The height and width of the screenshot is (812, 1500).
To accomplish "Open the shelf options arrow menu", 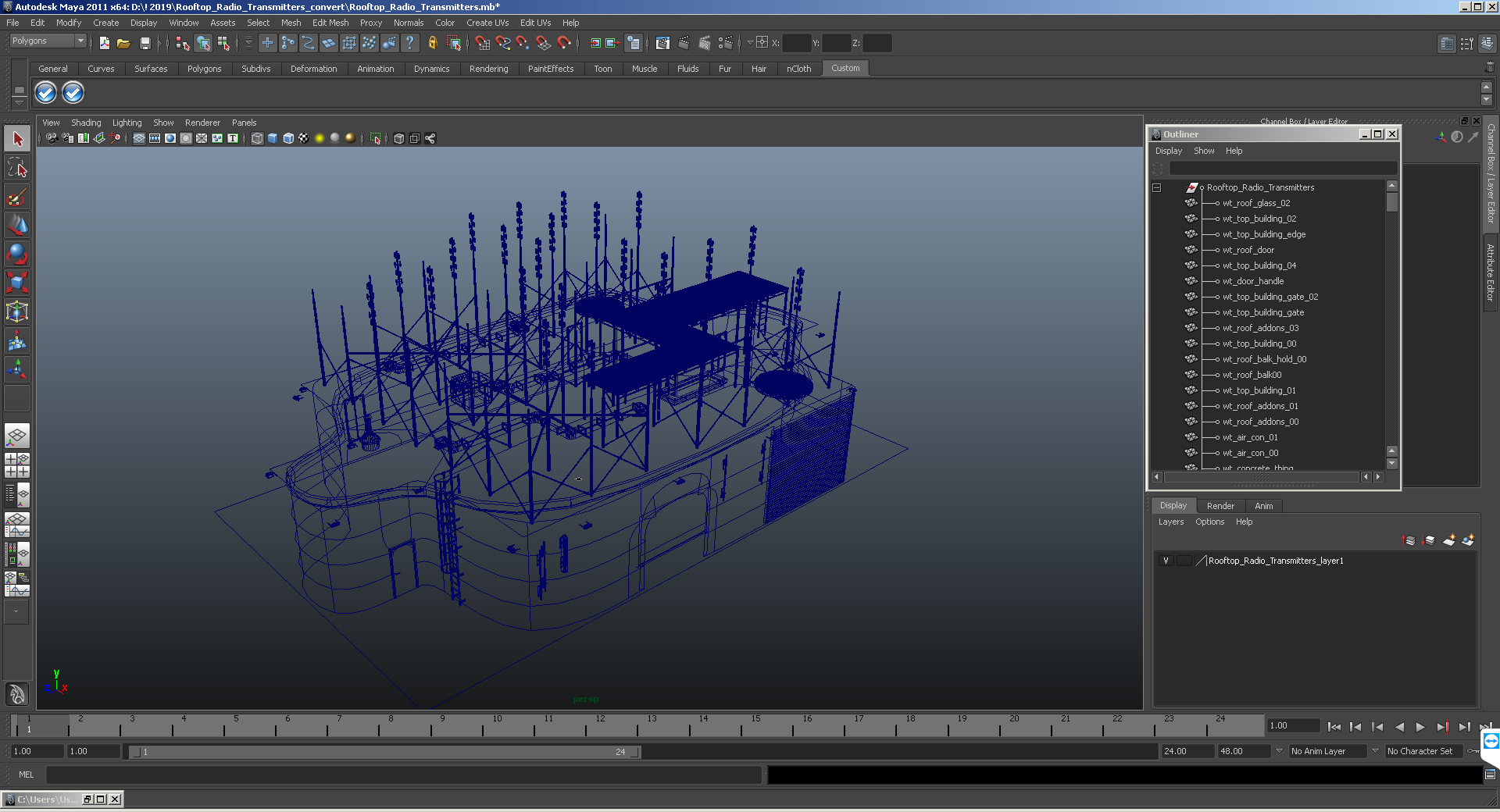I will [x=19, y=102].
